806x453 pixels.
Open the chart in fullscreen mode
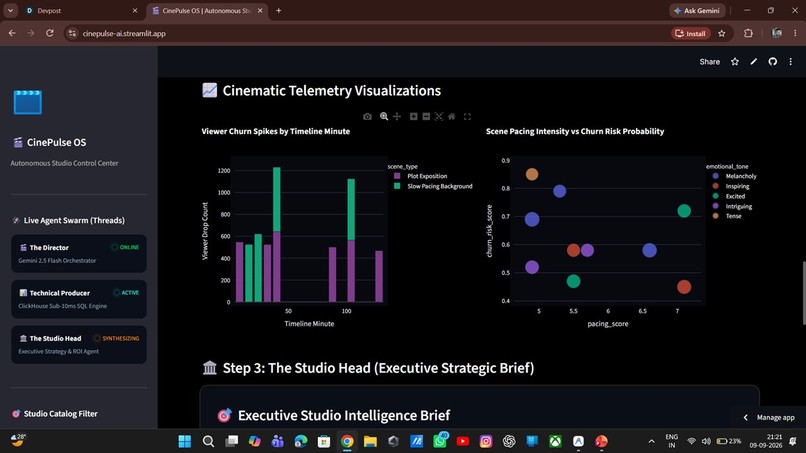(x=467, y=117)
